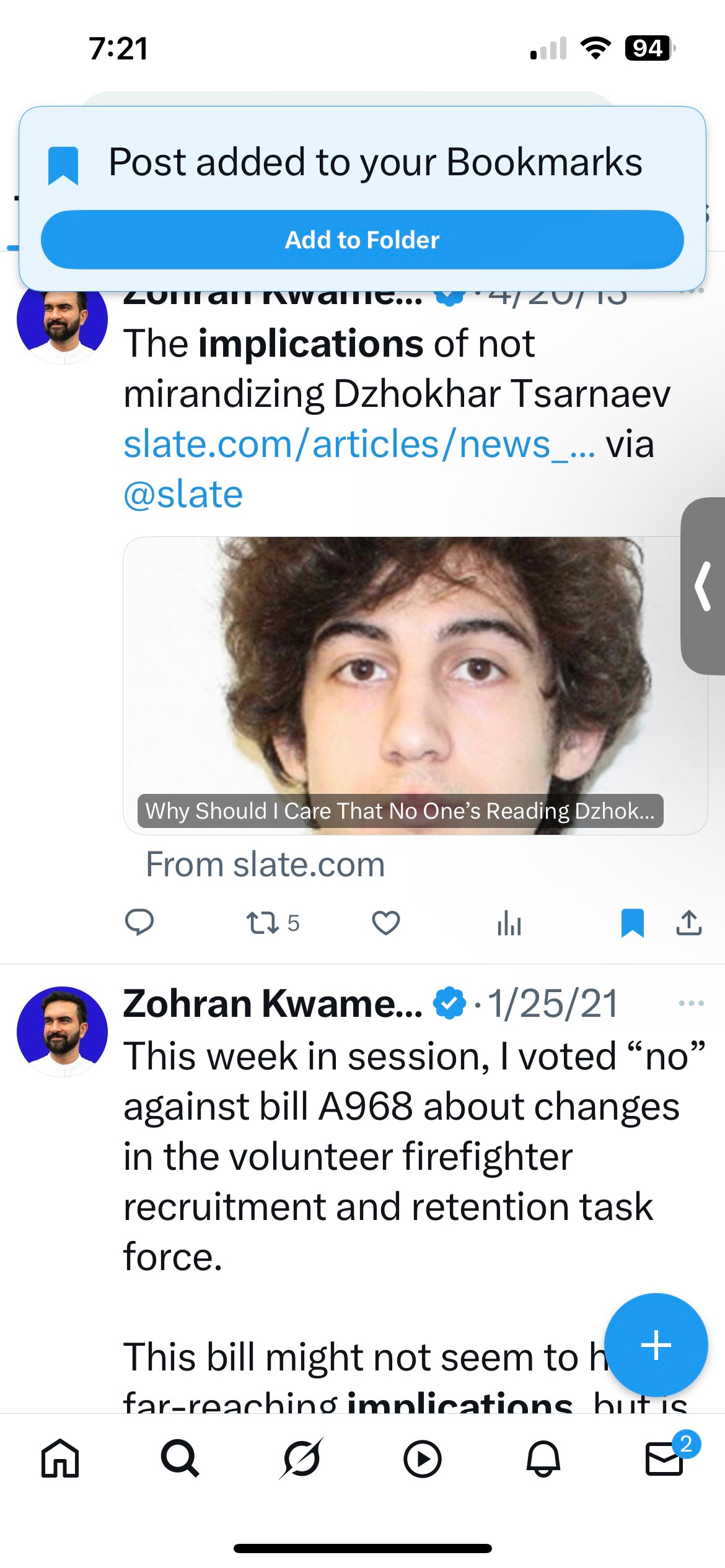Open Notifications bell icon
Image resolution: width=725 pixels, height=1568 pixels.
[x=543, y=1458]
